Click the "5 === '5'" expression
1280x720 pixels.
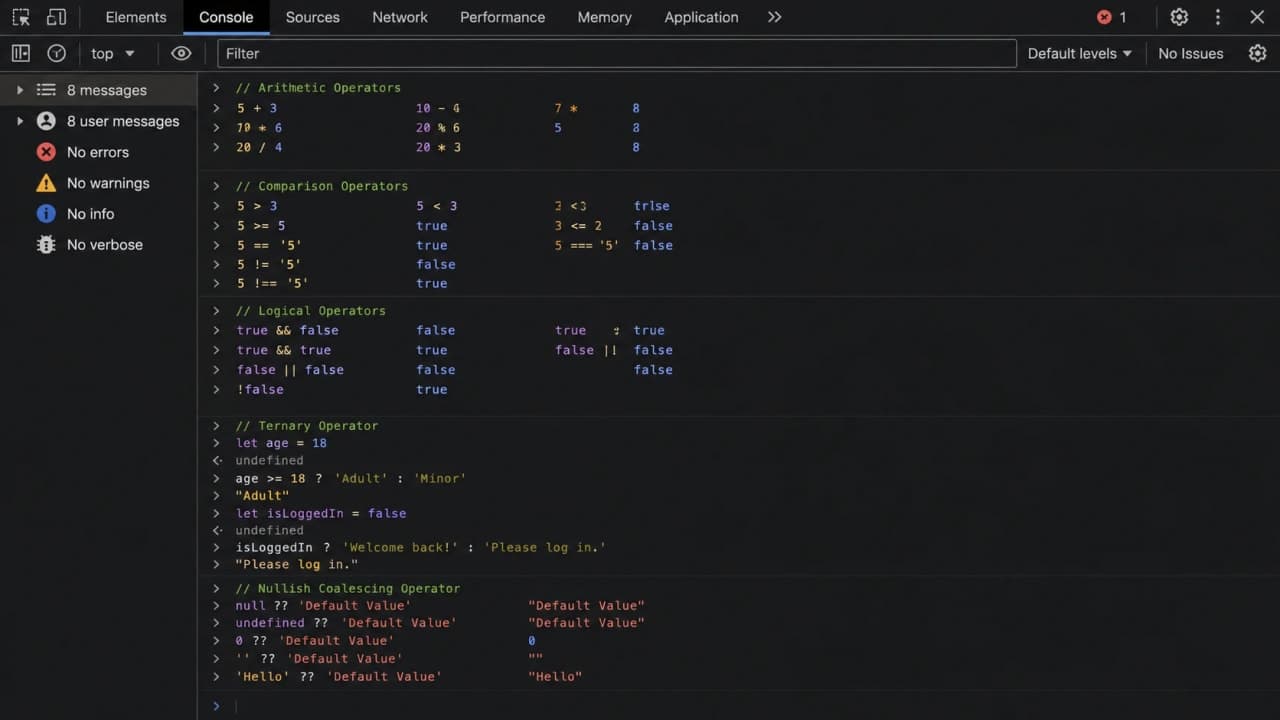[x=587, y=246]
